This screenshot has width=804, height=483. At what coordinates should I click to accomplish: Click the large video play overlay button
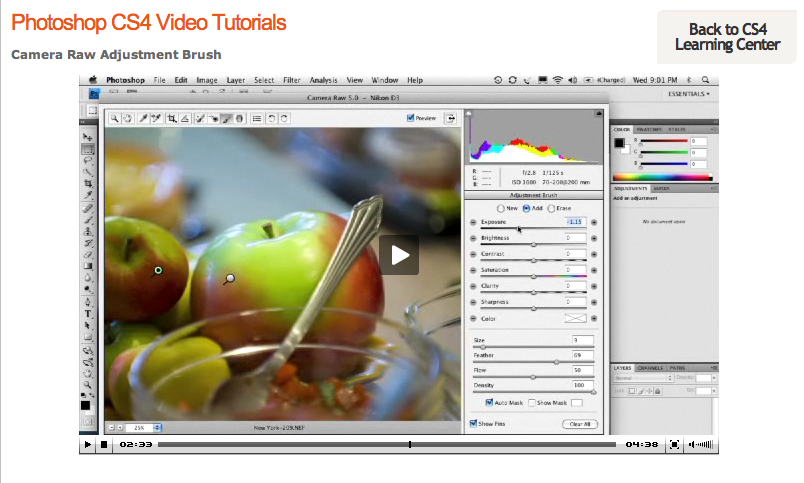click(x=399, y=255)
